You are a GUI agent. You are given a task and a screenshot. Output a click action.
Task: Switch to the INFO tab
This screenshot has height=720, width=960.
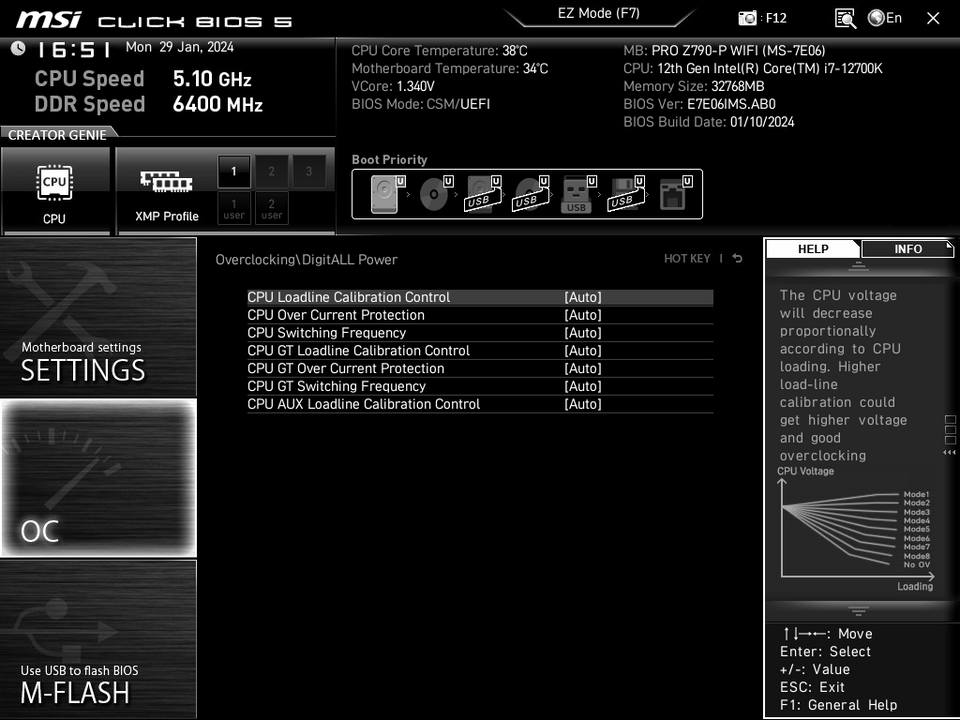pos(908,249)
